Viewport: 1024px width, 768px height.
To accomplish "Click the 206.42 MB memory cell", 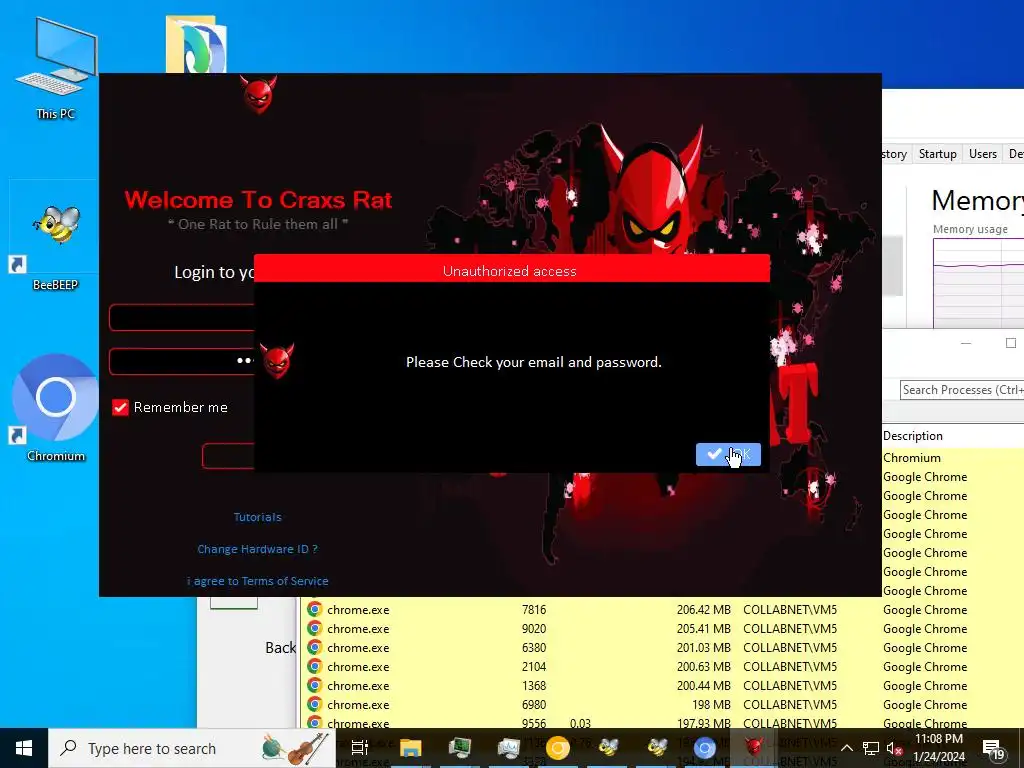I will 703,609.
